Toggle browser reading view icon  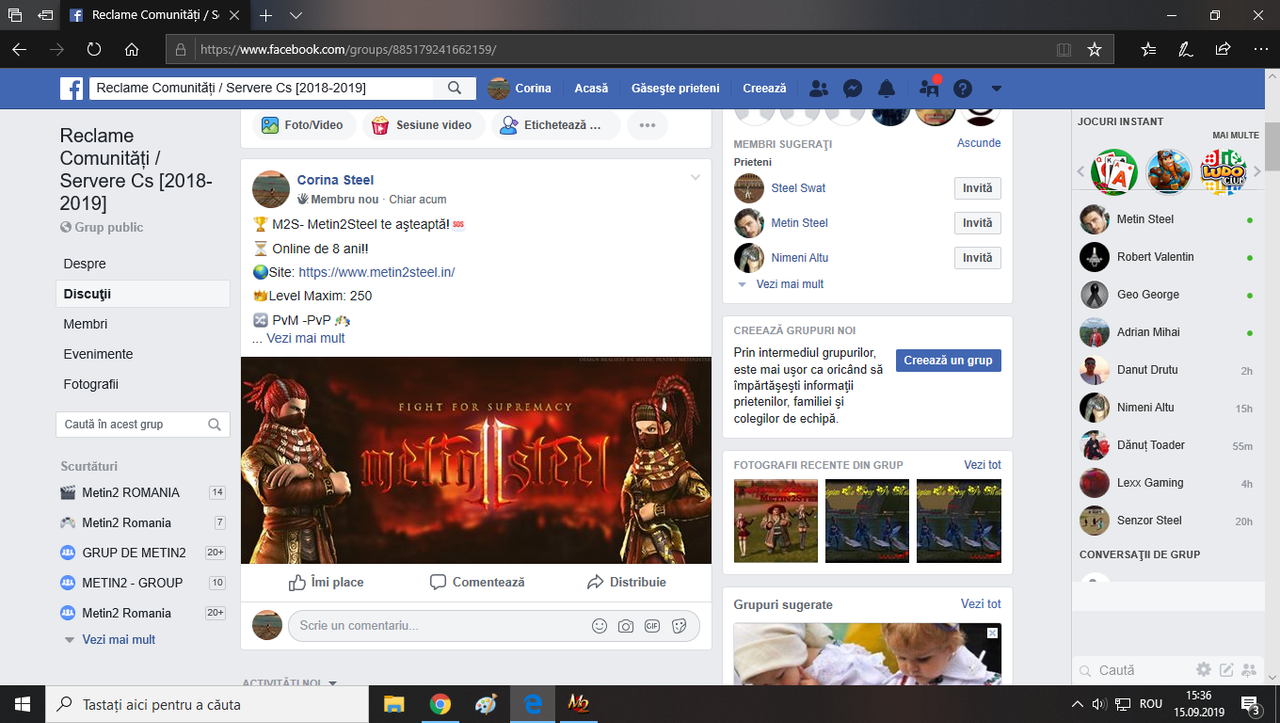1064,49
